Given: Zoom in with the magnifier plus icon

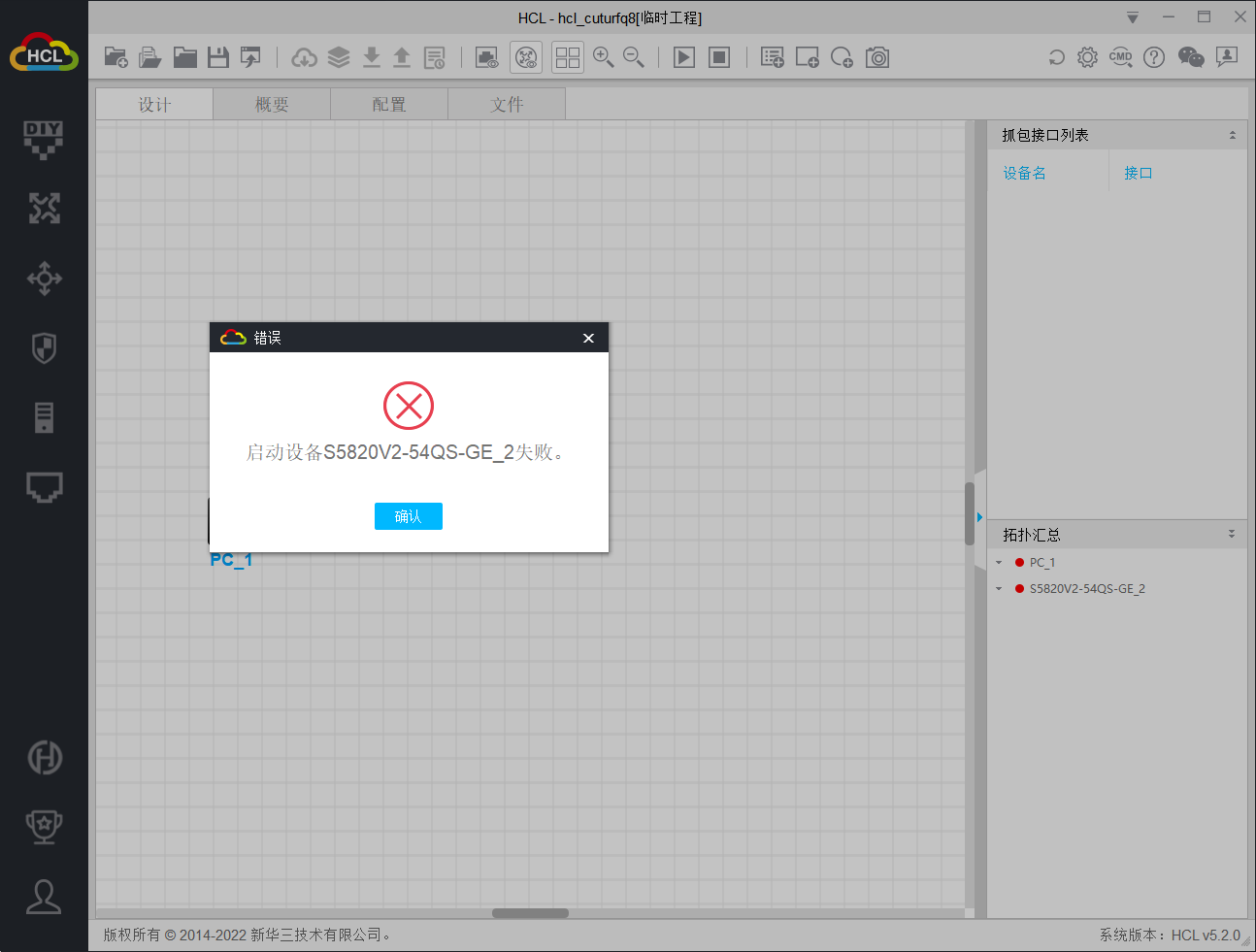Looking at the screenshot, I should tap(604, 58).
